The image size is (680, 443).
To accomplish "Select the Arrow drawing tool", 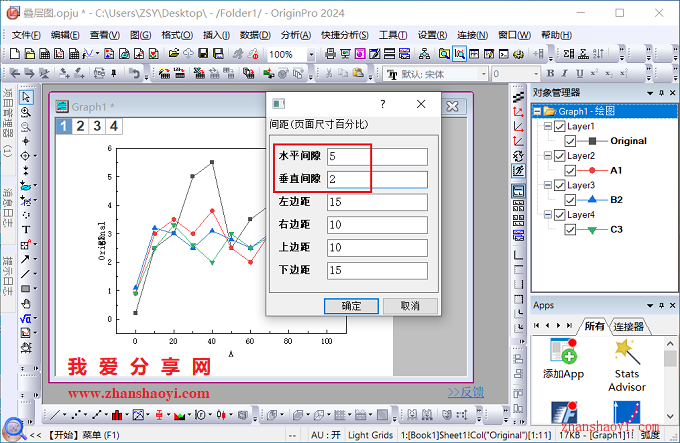I will pos(25,259).
